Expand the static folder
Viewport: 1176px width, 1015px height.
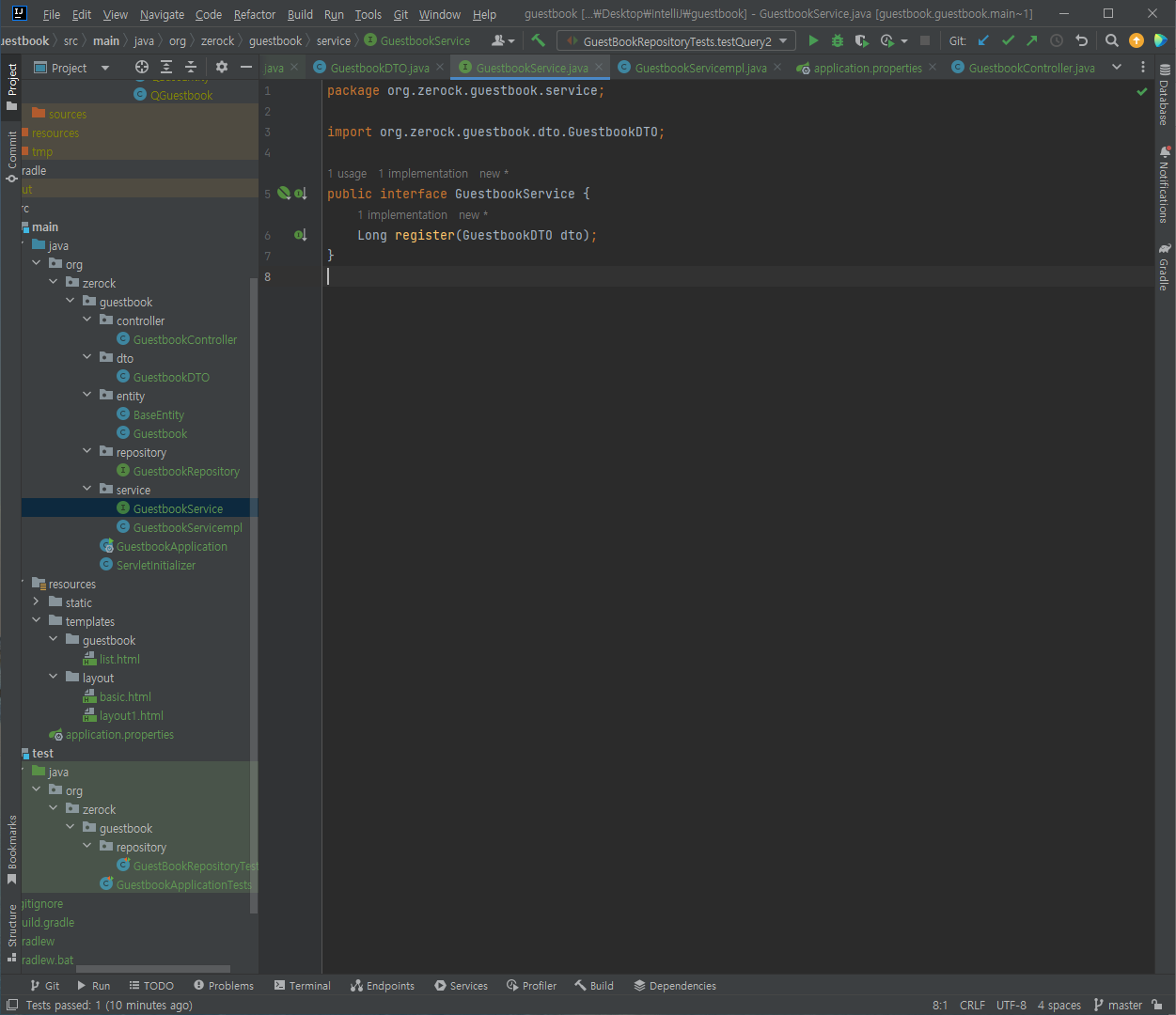coord(37,602)
